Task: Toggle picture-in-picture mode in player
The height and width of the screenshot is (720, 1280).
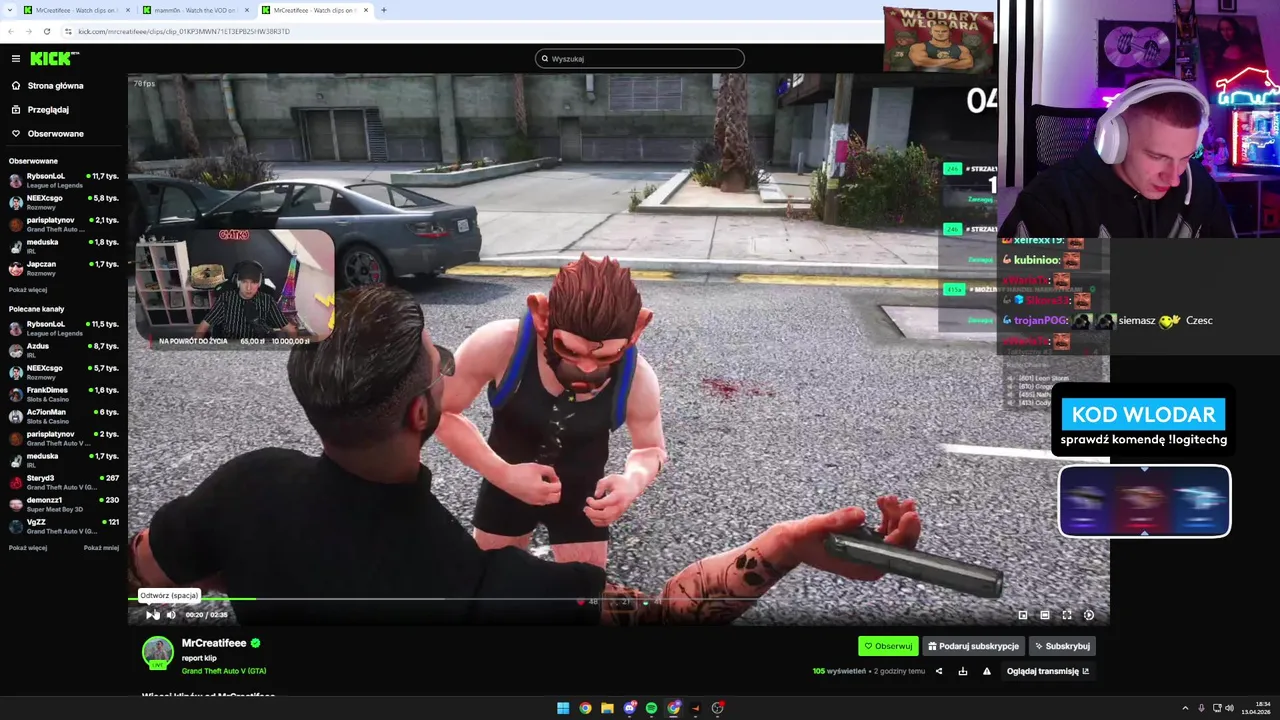Action: click(x=1023, y=615)
